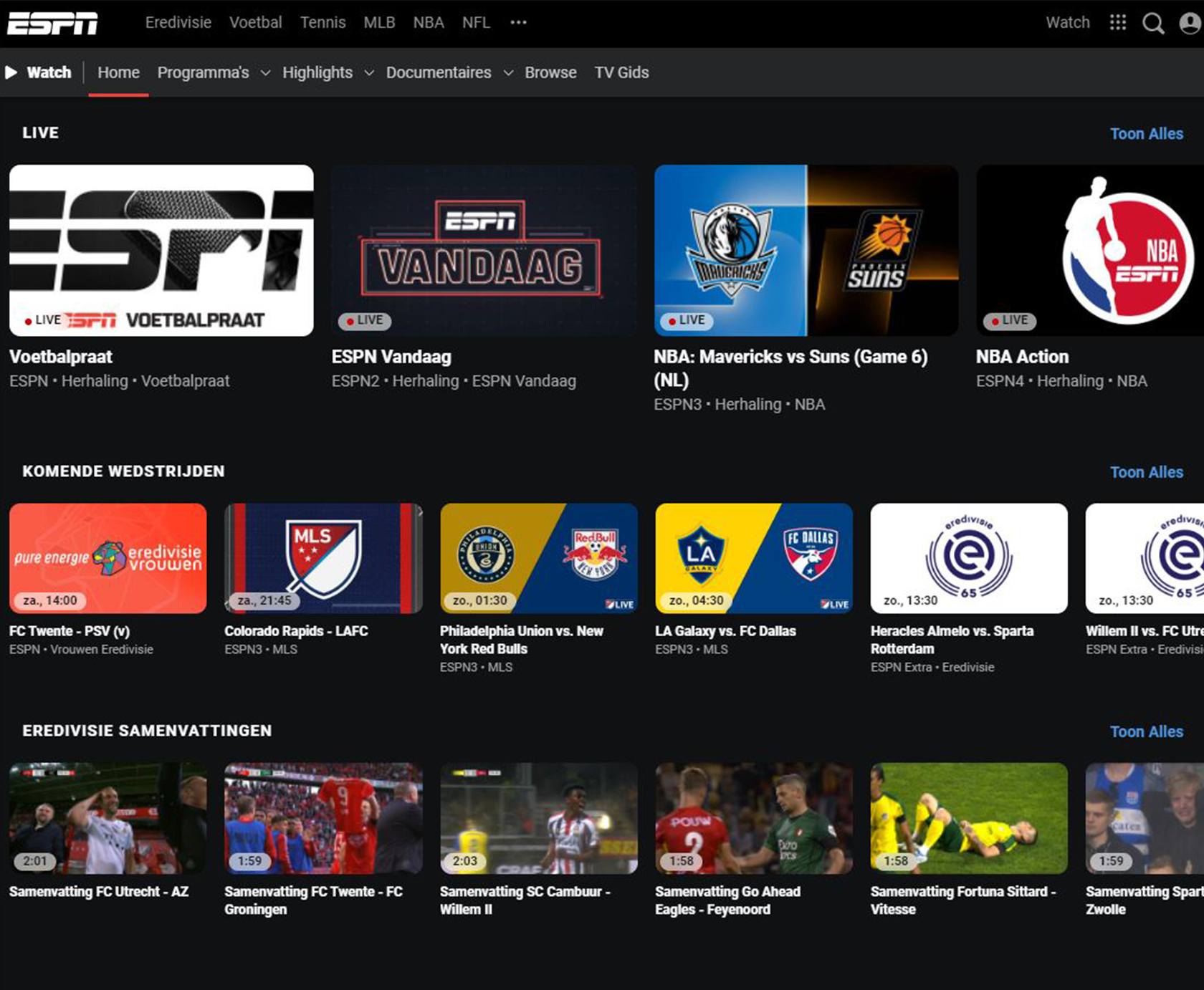The image size is (1204, 990).
Task: Click the LIVE section heading
Action: [41, 133]
